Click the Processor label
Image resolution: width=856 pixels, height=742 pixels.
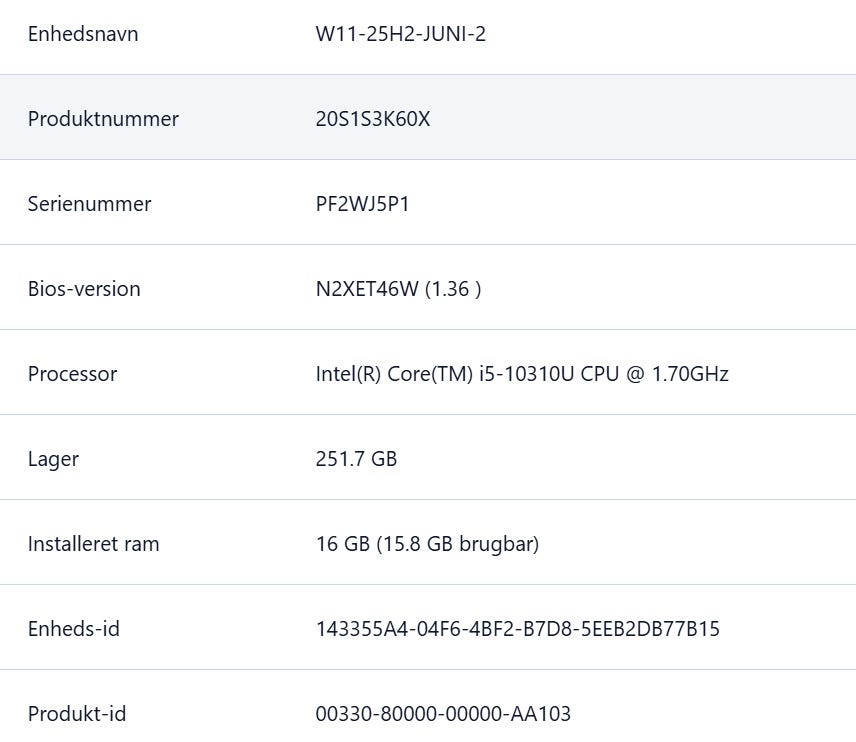click(73, 374)
